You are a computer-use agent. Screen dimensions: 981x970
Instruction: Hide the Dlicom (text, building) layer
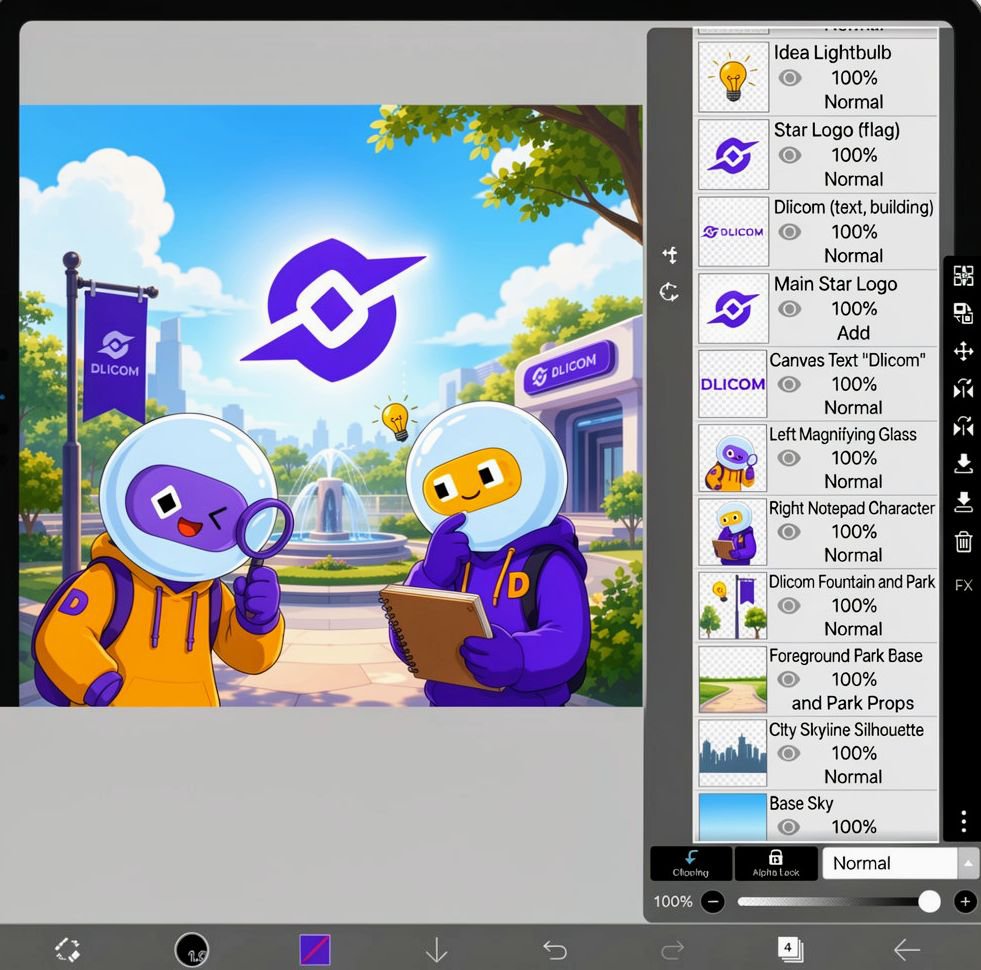click(x=790, y=232)
